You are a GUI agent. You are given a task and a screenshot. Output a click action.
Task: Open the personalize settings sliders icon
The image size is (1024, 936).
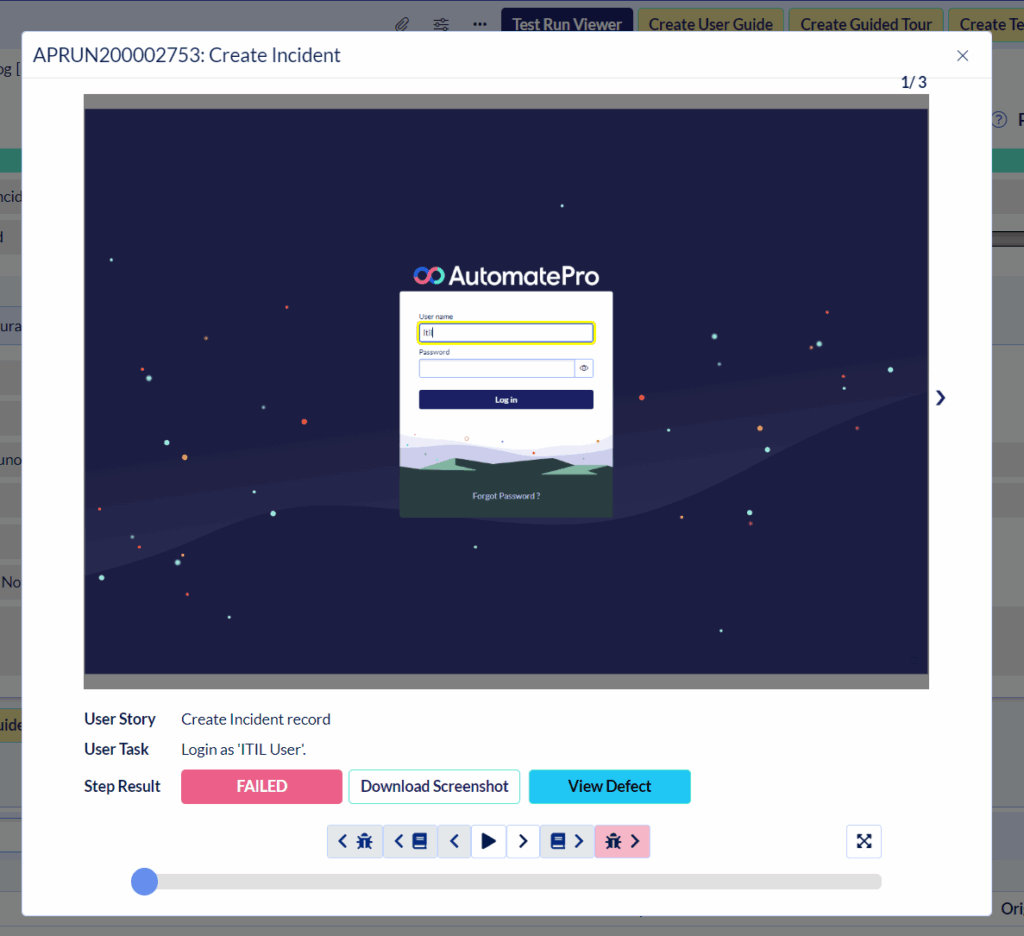[x=441, y=24]
